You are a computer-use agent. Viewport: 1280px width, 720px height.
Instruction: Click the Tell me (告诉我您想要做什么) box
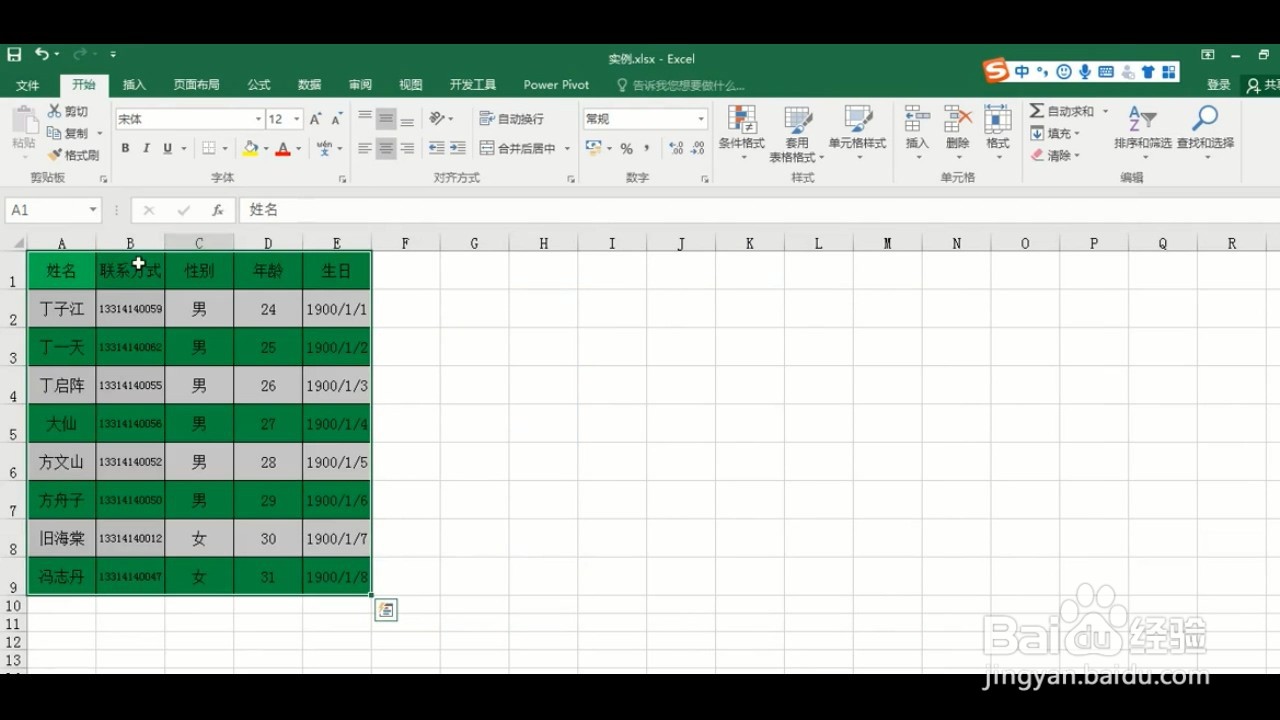(x=681, y=85)
